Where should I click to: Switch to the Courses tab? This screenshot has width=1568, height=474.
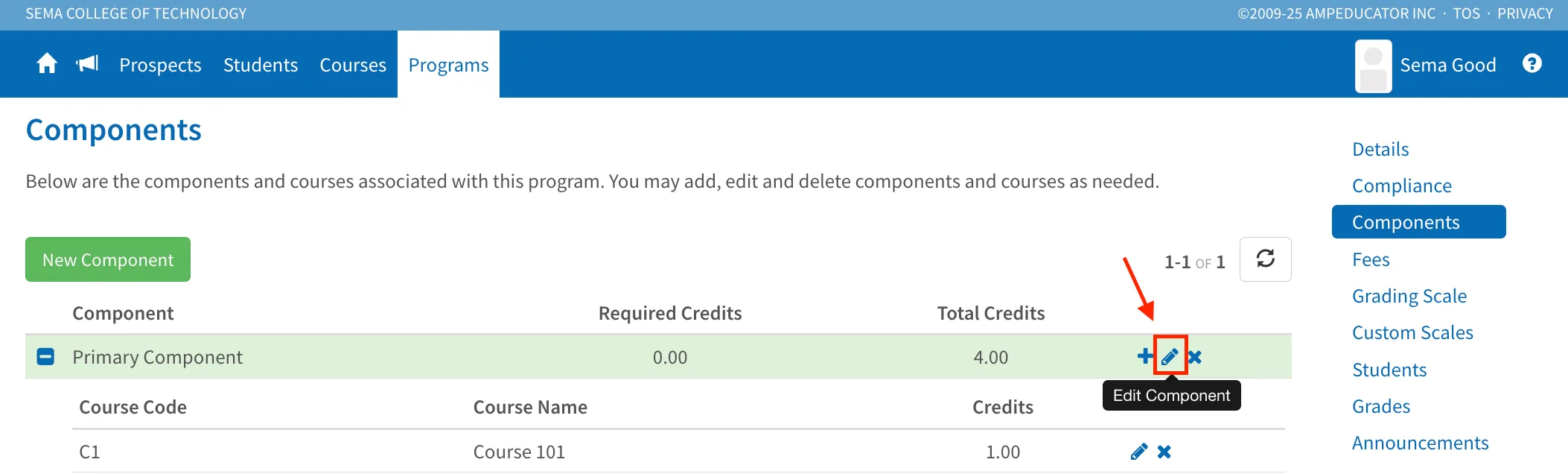(x=353, y=65)
